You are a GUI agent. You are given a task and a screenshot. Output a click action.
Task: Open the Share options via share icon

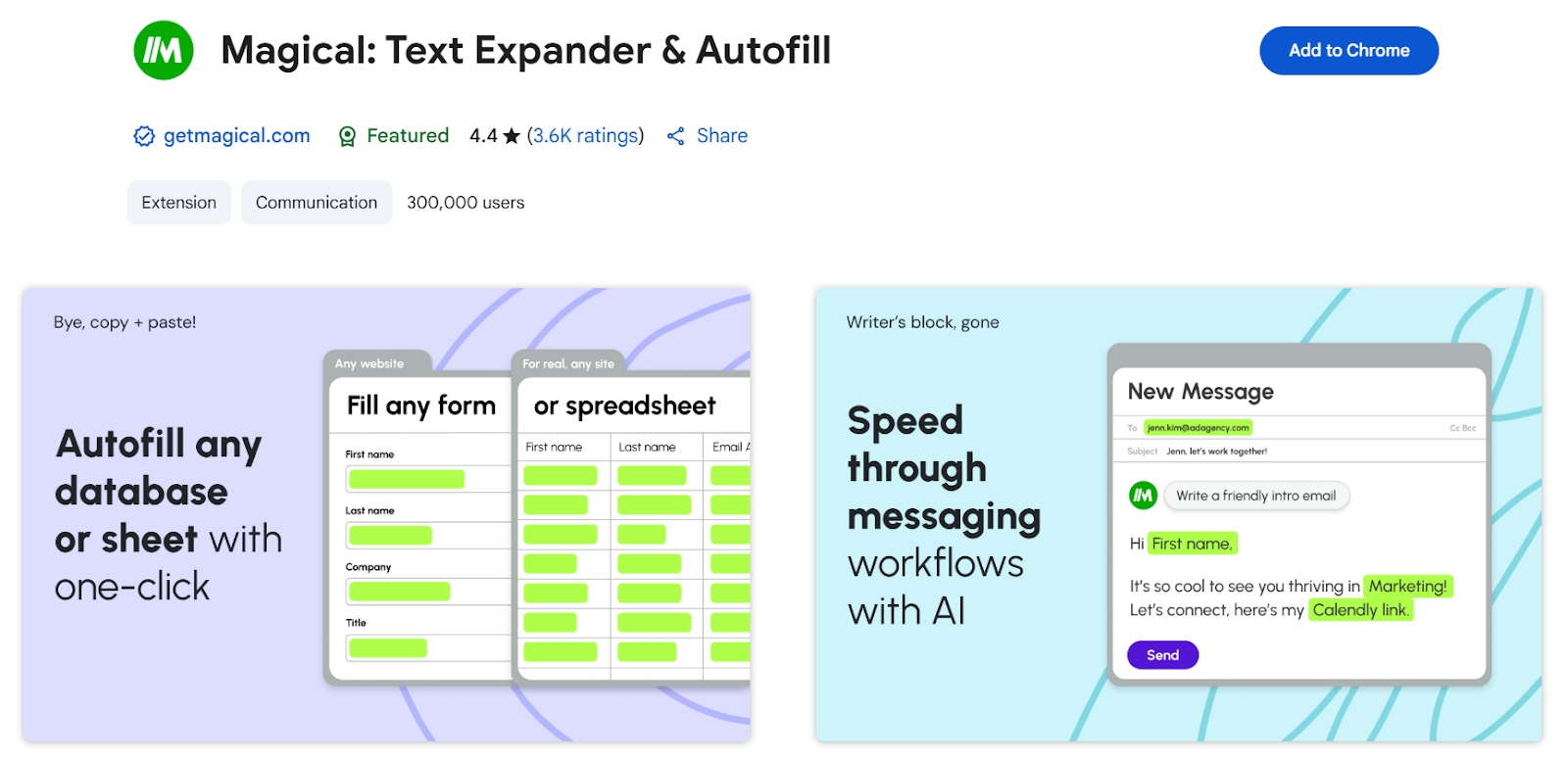pos(675,135)
